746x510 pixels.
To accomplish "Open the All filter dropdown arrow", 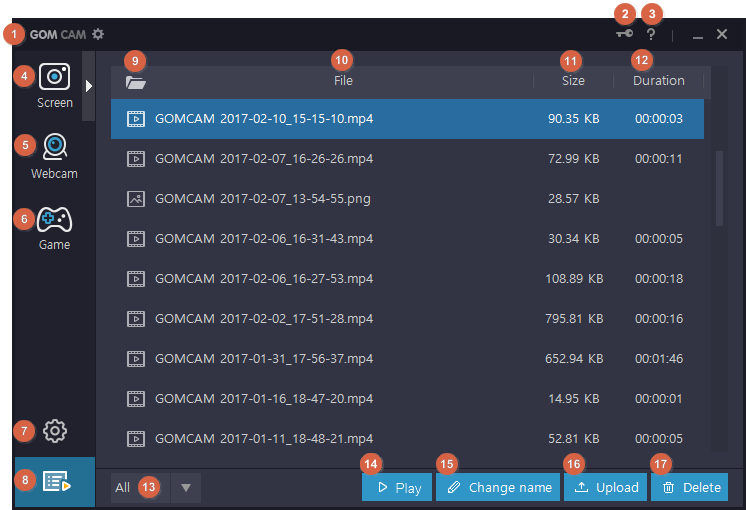I will point(186,488).
